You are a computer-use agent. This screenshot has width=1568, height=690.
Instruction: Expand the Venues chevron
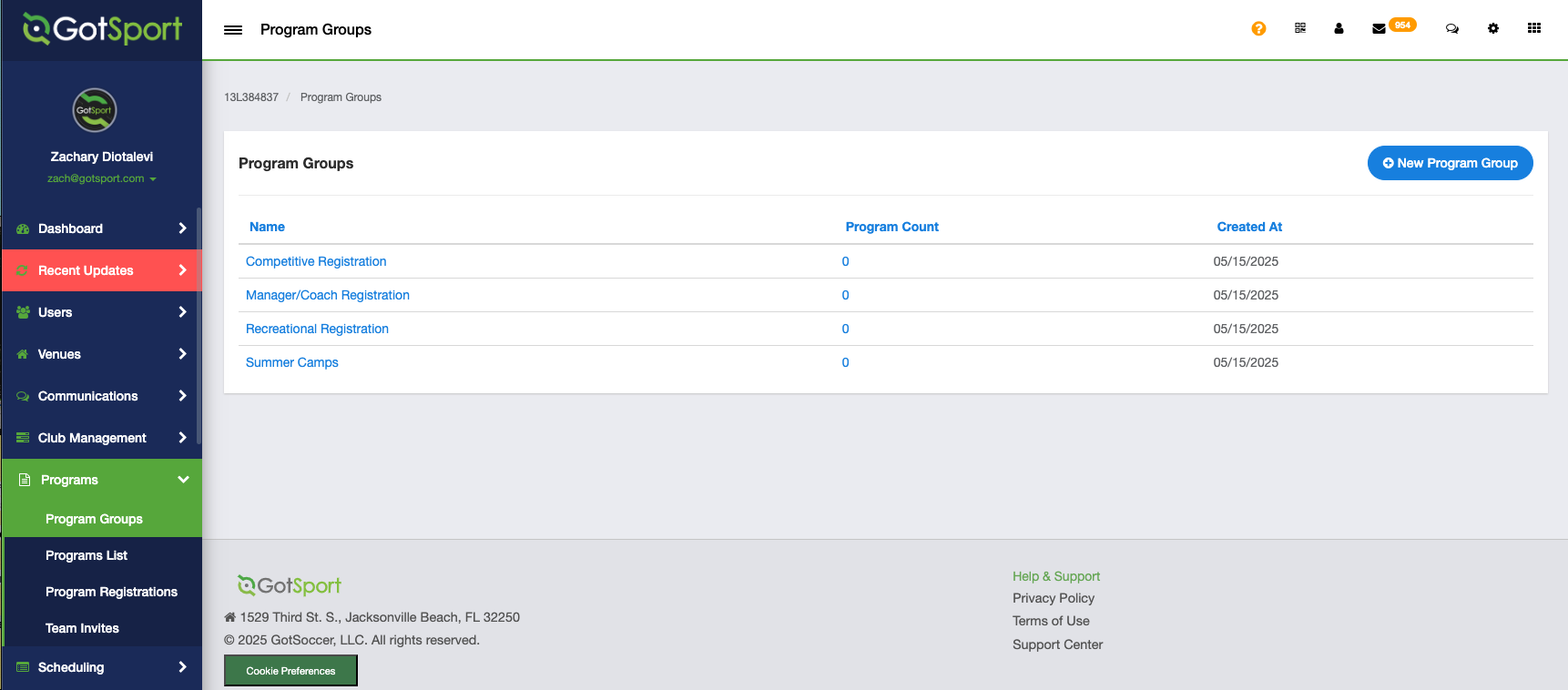pos(182,354)
